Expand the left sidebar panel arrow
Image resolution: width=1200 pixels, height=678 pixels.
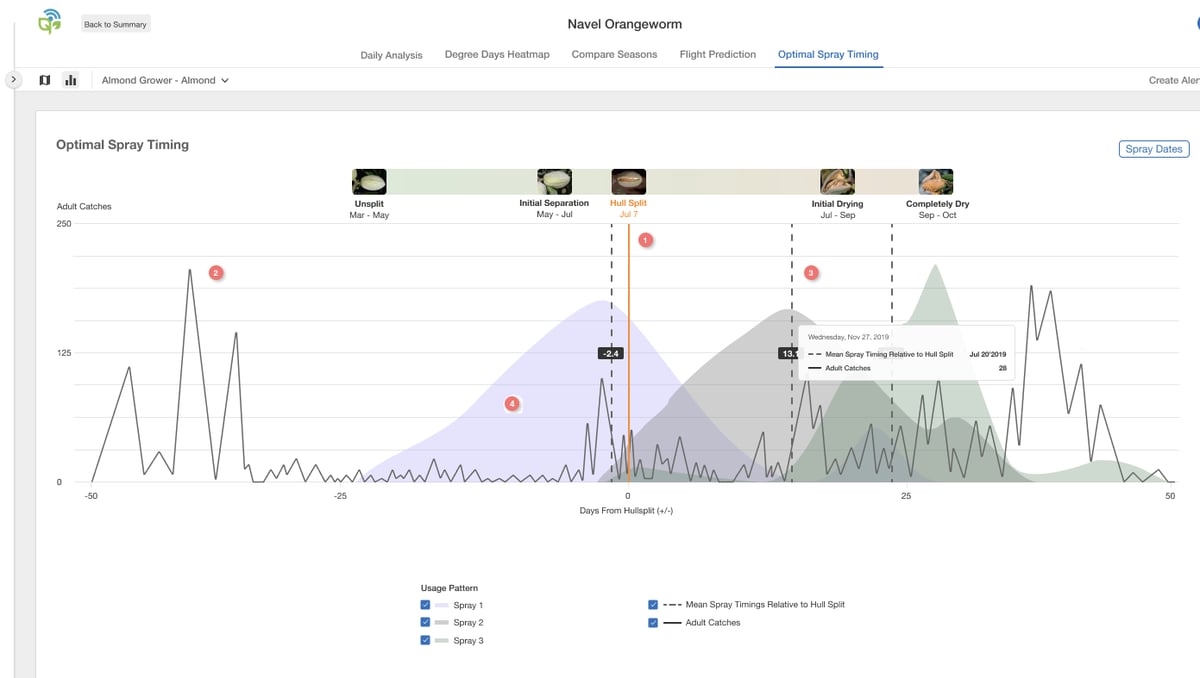13,79
